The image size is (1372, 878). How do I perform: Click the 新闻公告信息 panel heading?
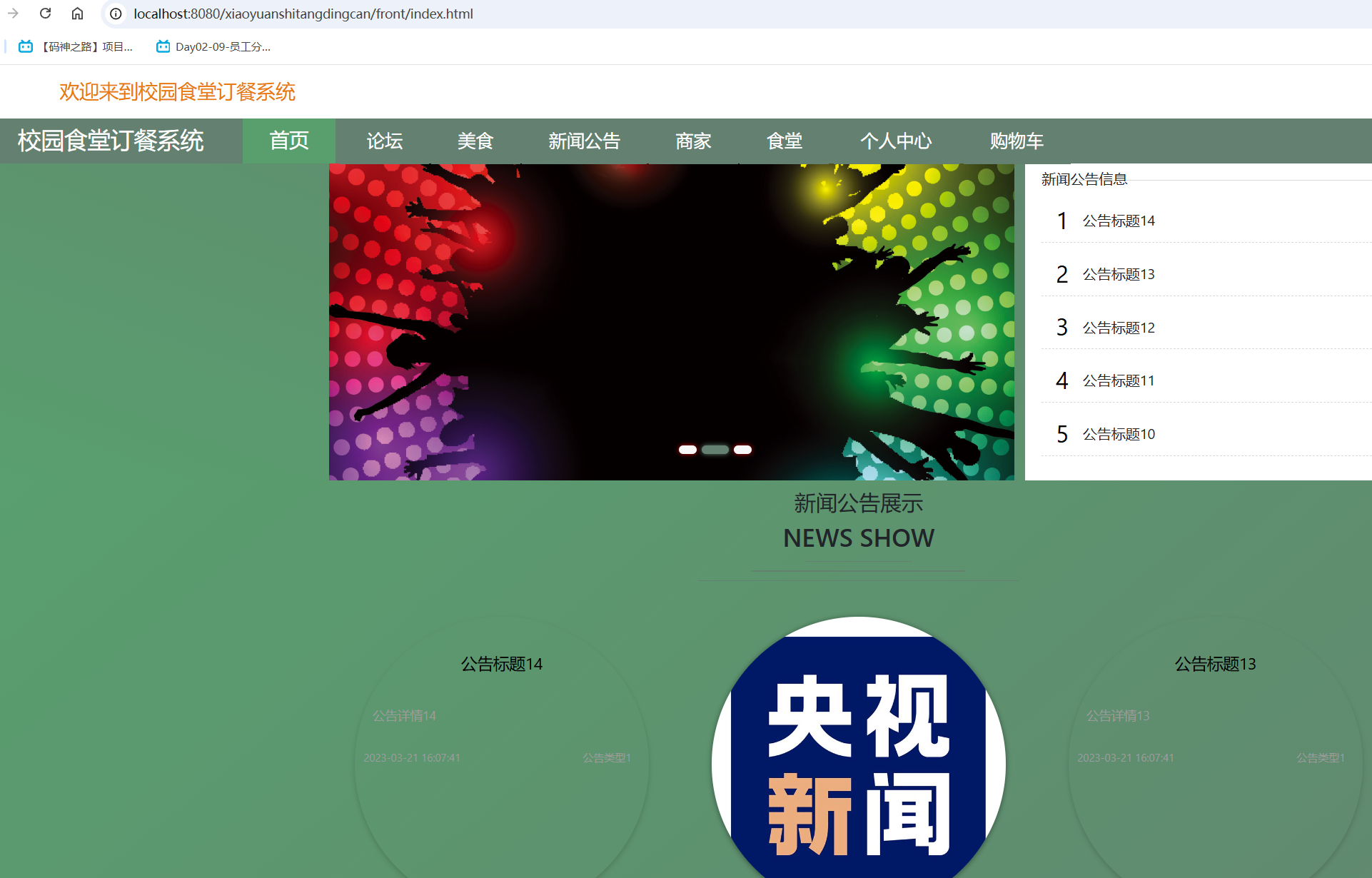[x=1084, y=179]
